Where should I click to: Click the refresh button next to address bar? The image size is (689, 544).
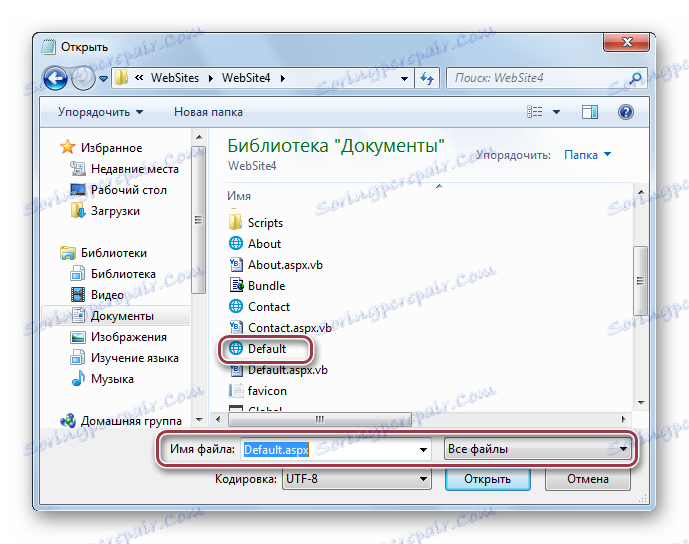tap(427, 79)
